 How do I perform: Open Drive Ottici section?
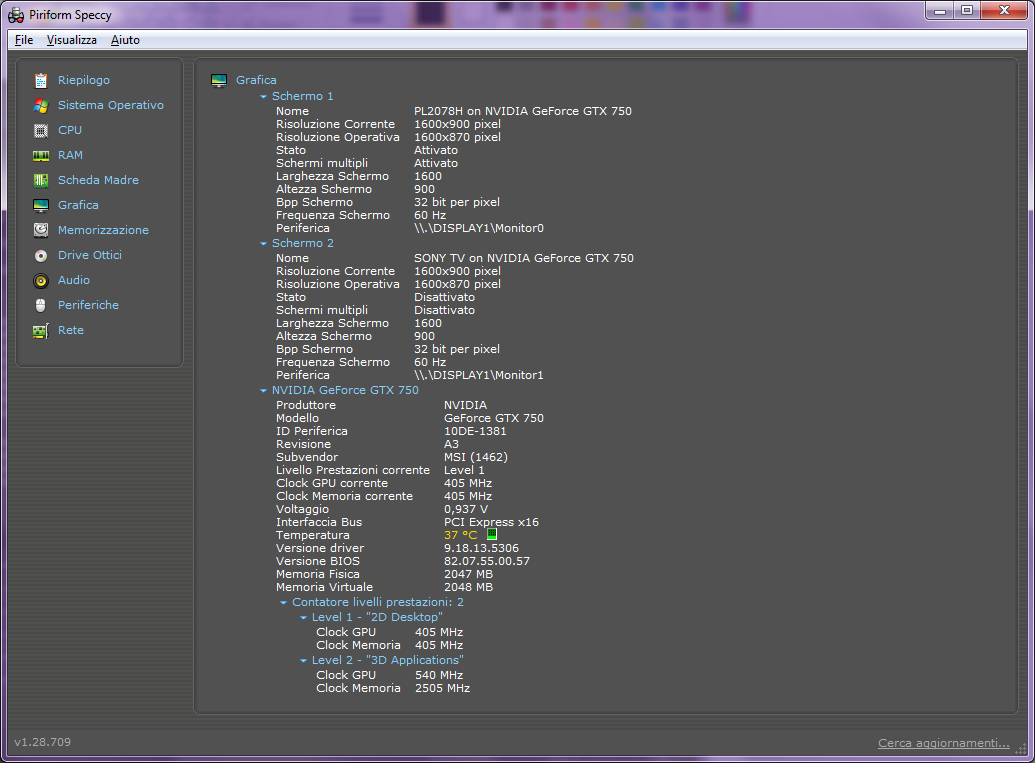point(90,255)
